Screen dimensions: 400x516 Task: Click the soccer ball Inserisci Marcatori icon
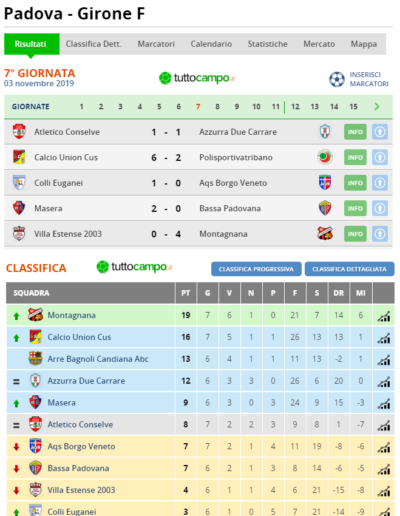pyautogui.click(x=337, y=79)
